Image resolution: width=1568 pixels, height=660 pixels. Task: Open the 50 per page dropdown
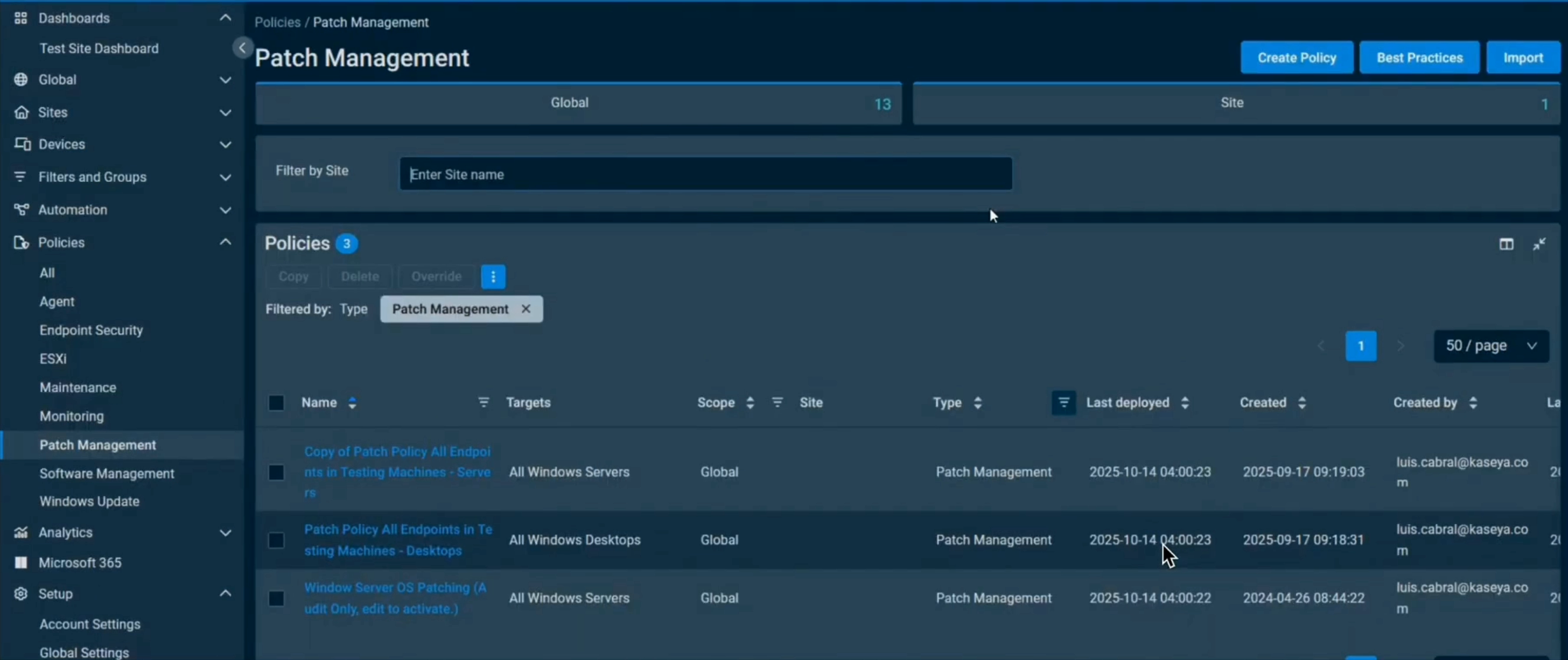point(1491,346)
